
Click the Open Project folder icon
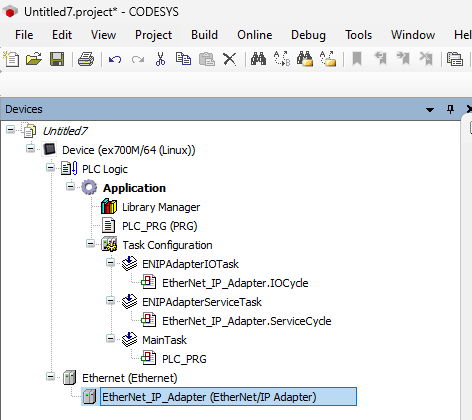pos(34,59)
